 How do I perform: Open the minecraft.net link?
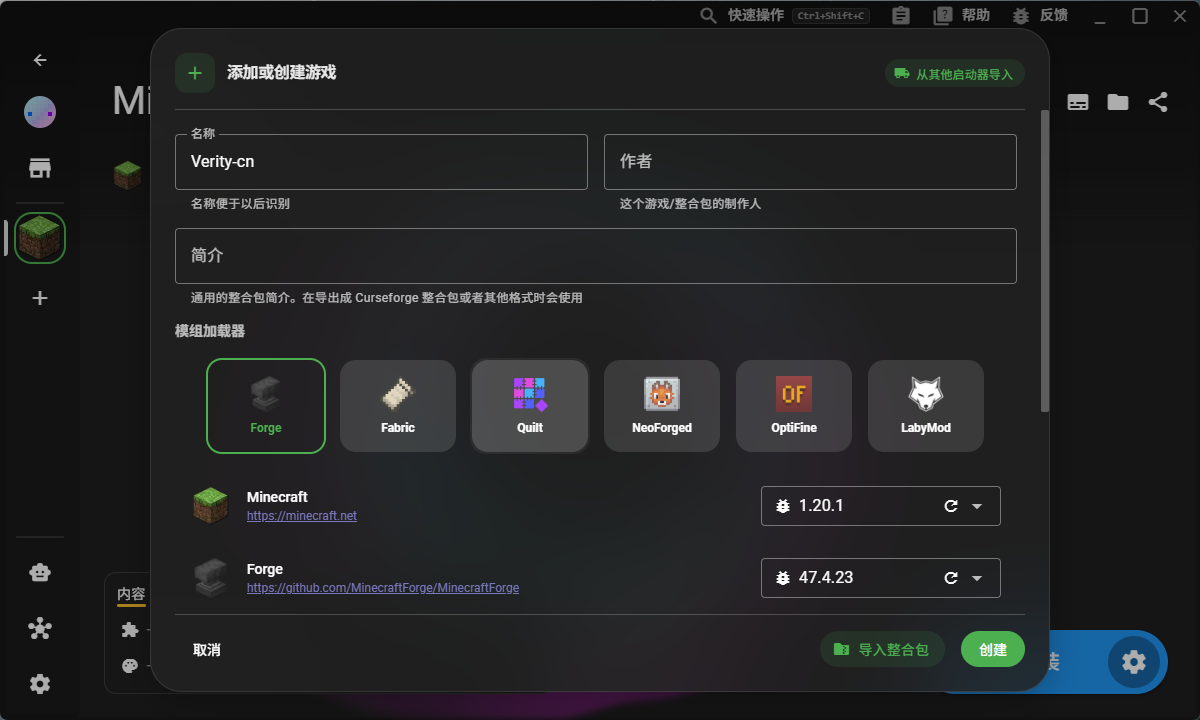[x=302, y=516]
